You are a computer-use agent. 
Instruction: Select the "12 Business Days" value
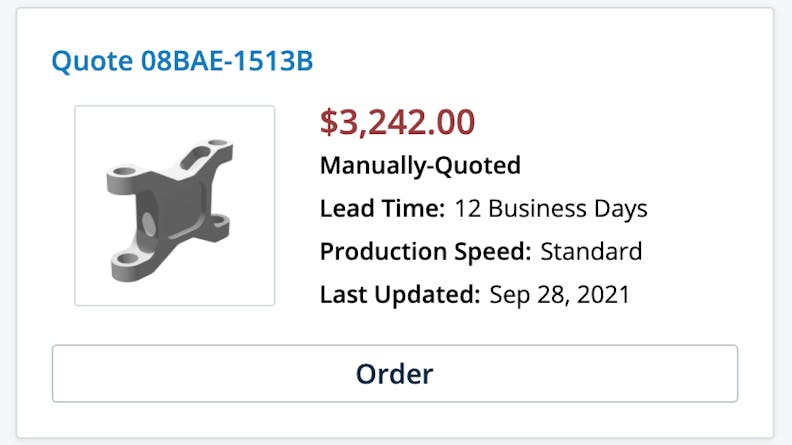tap(551, 210)
